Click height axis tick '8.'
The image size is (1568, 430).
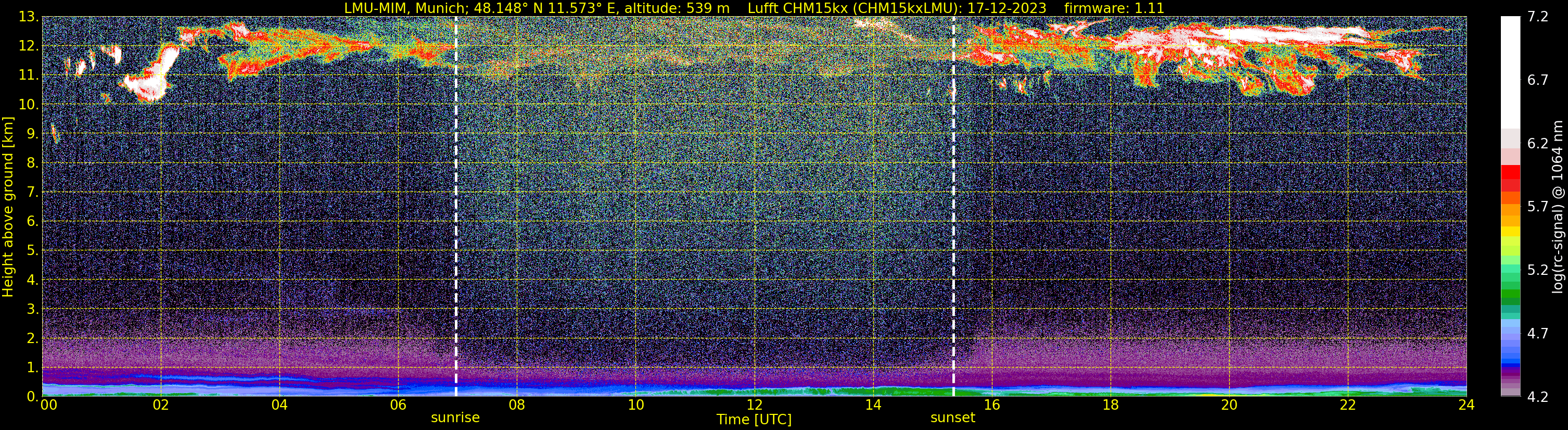[x=33, y=163]
